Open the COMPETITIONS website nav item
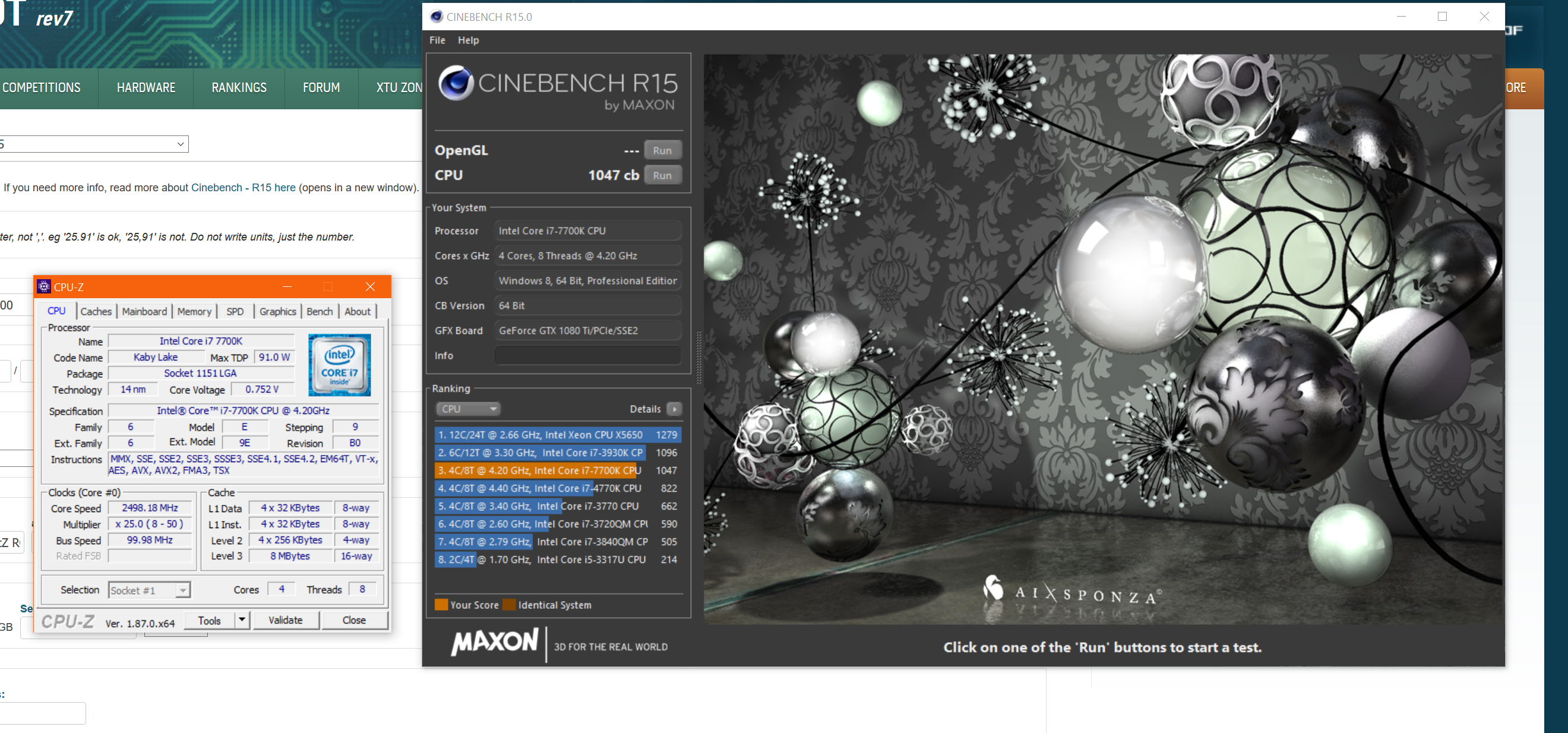Screen dimensions: 1568x733 (x=42, y=88)
